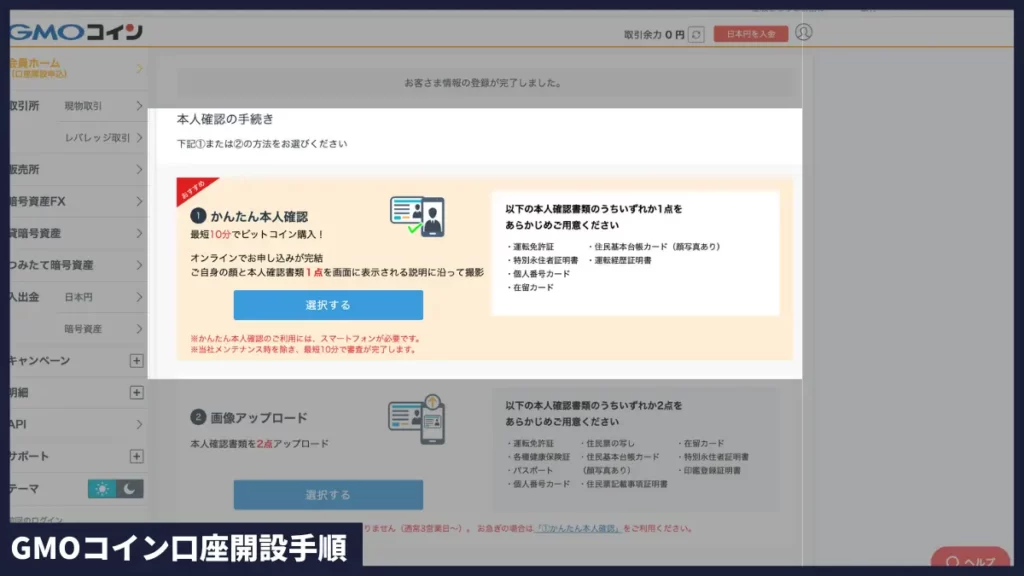Click 在留カード in the 1点 document list
The height and width of the screenshot is (576, 1024).
(x=533, y=287)
